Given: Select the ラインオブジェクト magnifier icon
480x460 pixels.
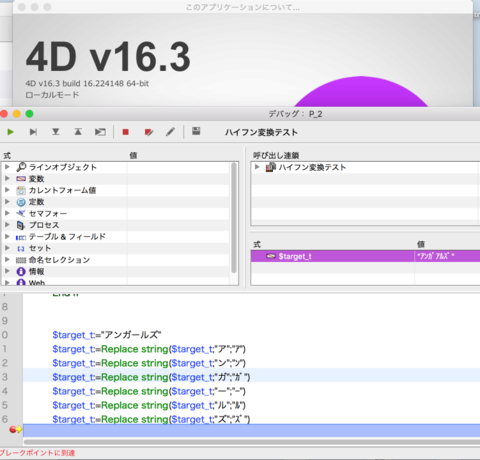Looking at the screenshot, I should pyautogui.click(x=21, y=167).
